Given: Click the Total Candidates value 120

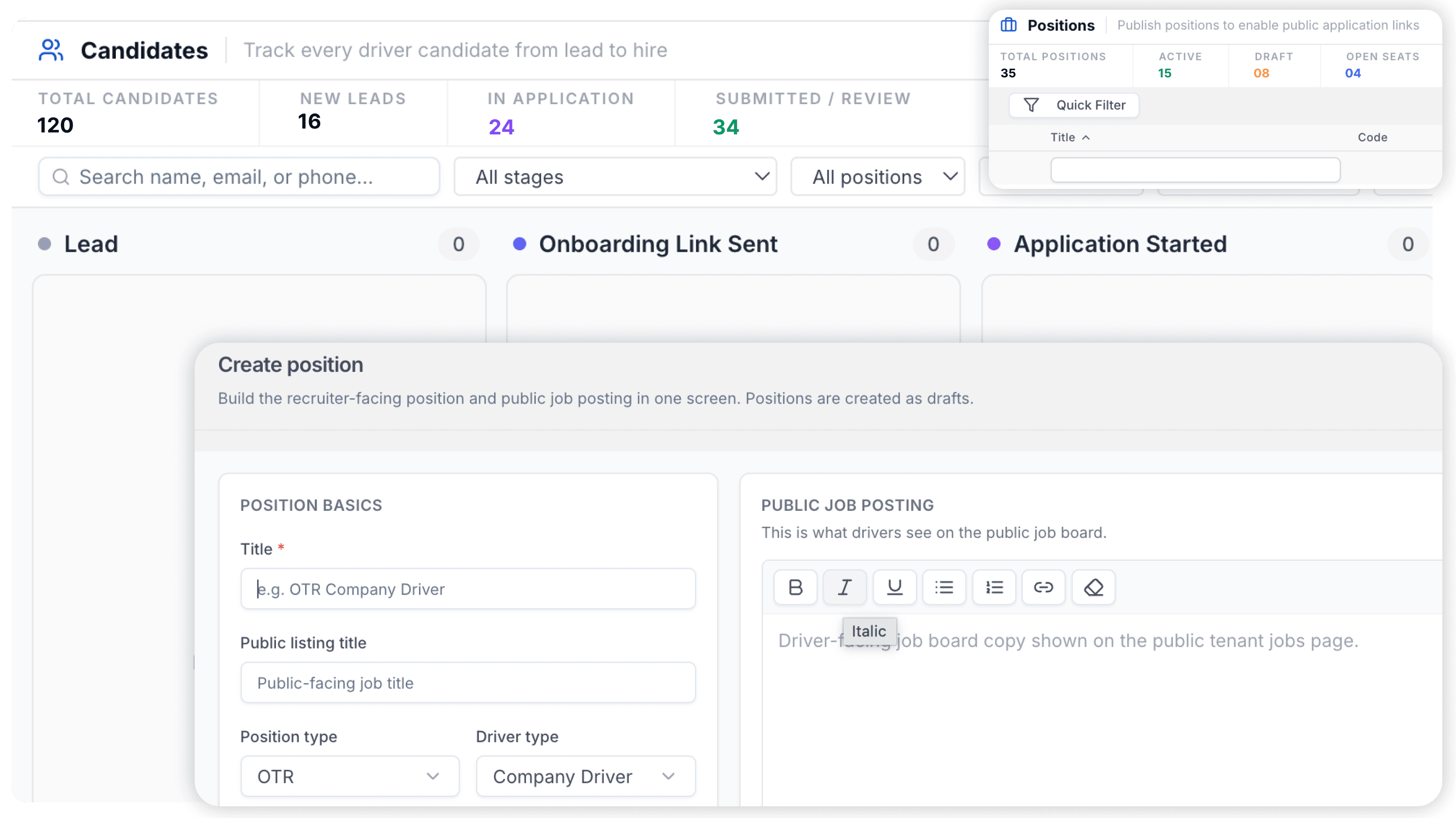Looking at the screenshot, I should (55, 125).
